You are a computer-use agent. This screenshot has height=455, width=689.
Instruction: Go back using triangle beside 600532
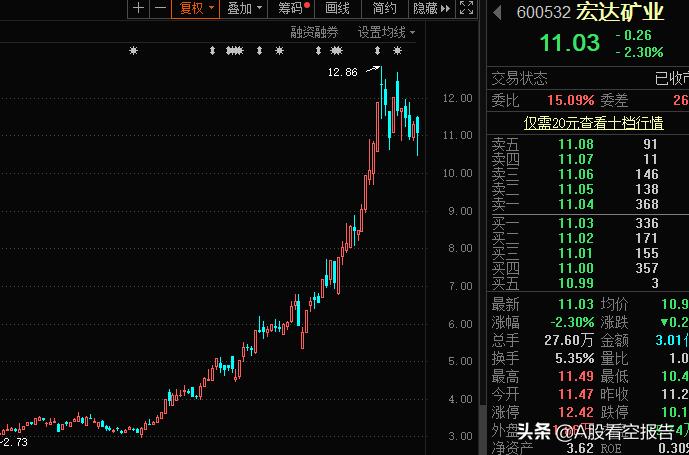pos(497,12)
